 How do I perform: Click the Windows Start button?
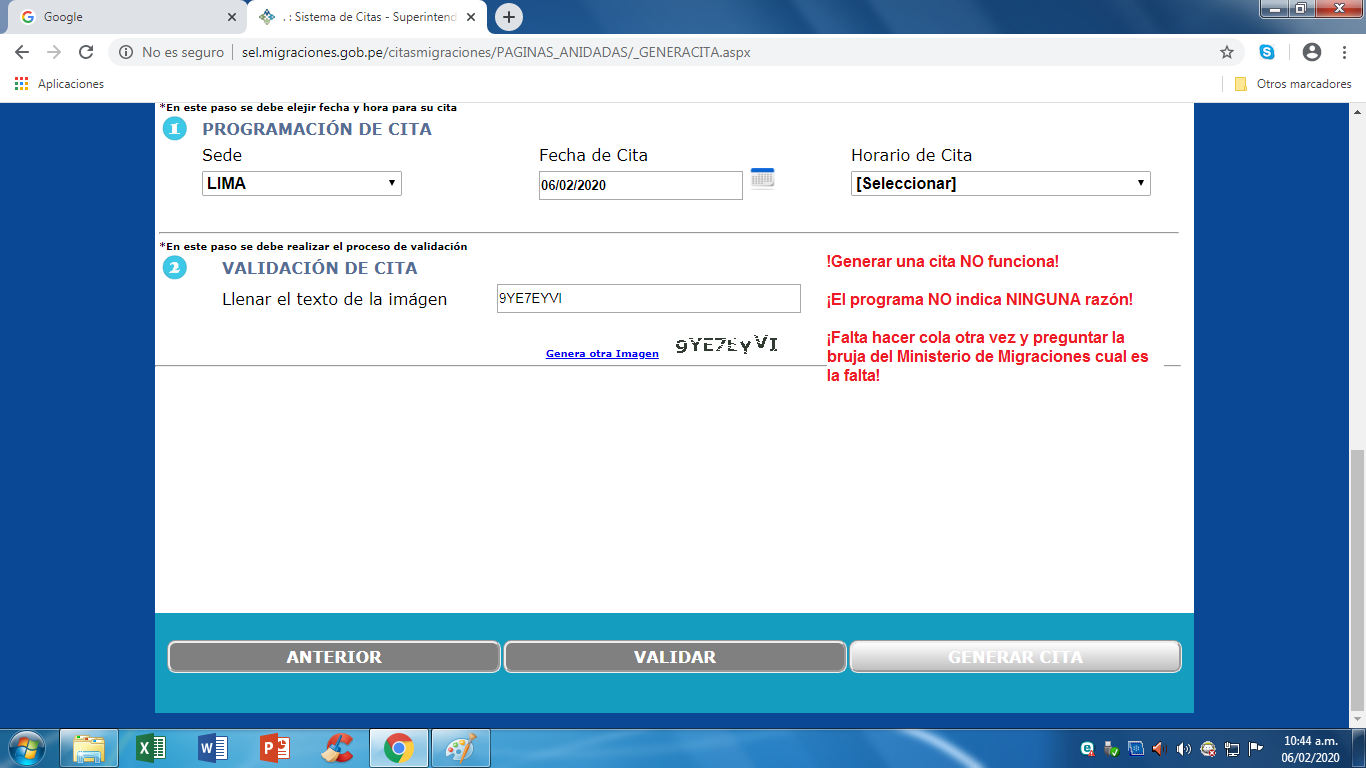(x=27, y=748)
